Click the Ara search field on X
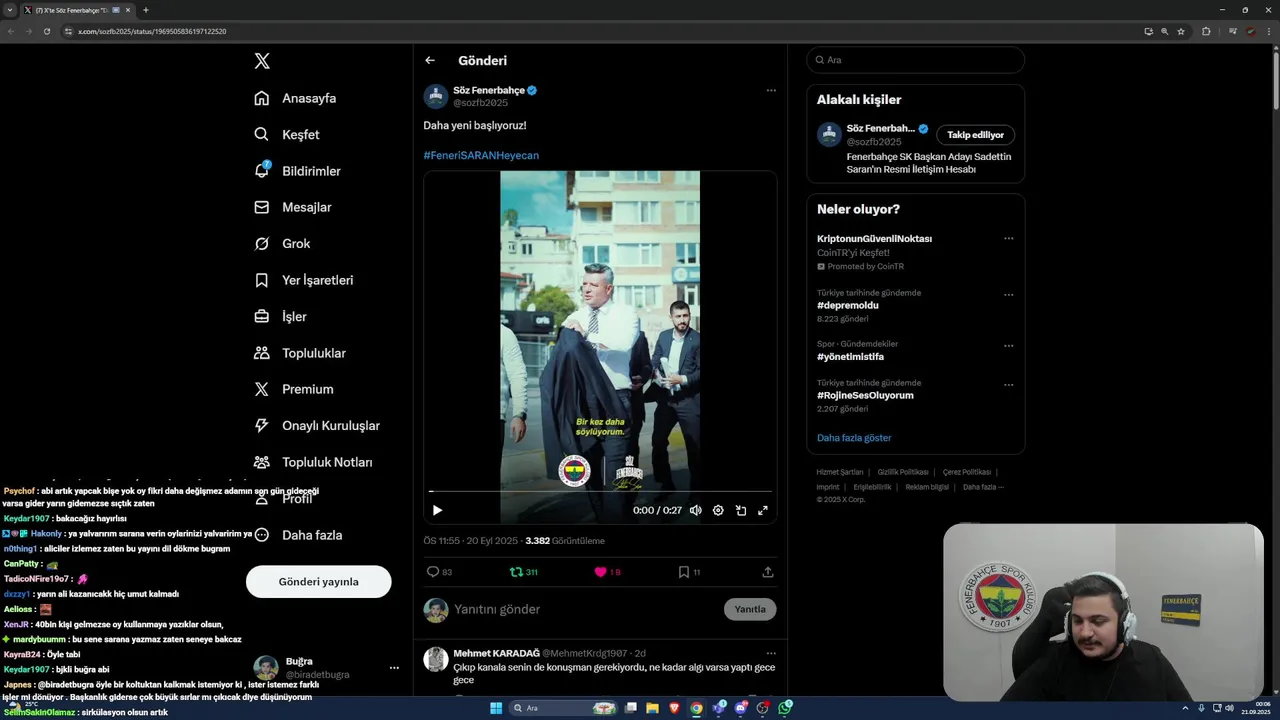Viewport: 1280px width, 720px height. (916, 60)
